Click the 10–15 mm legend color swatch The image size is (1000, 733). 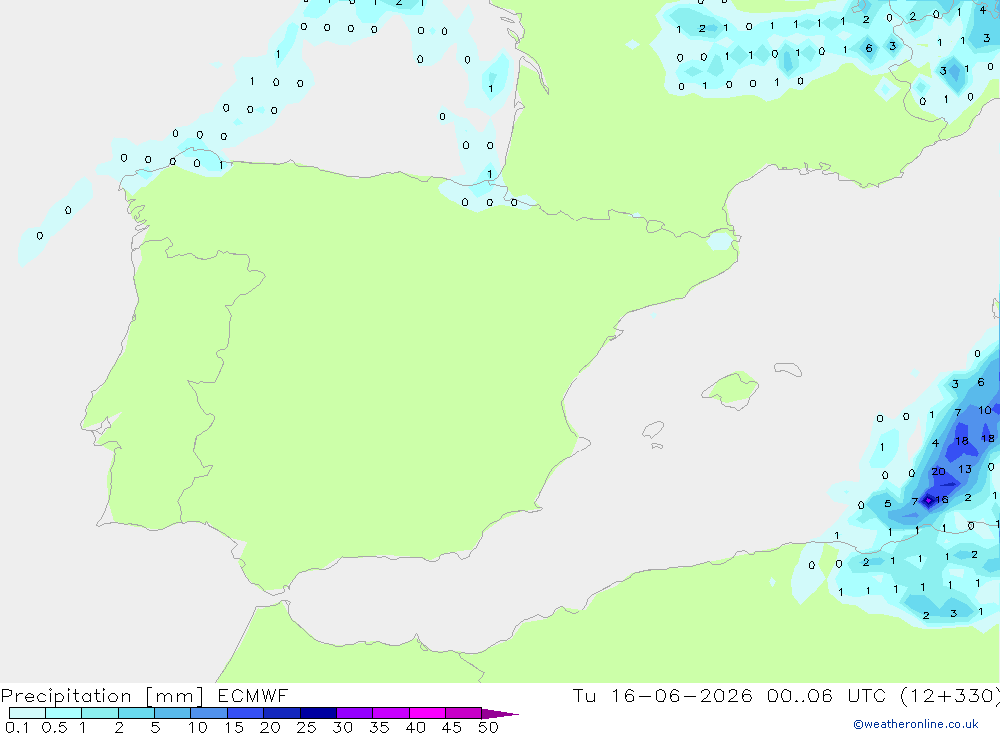tap(209, 713)
